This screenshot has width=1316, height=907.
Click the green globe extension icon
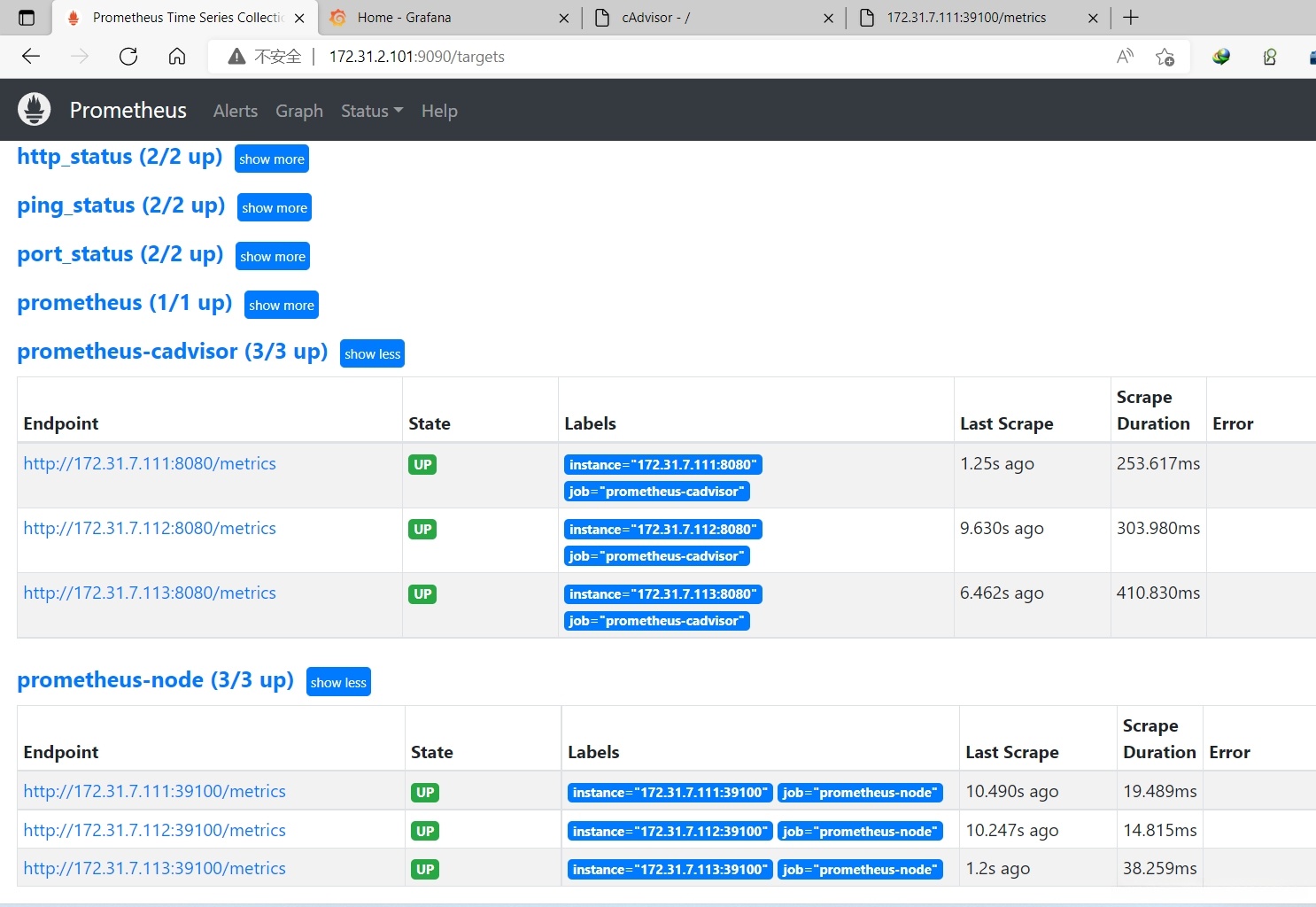[x=1221, y=57]
